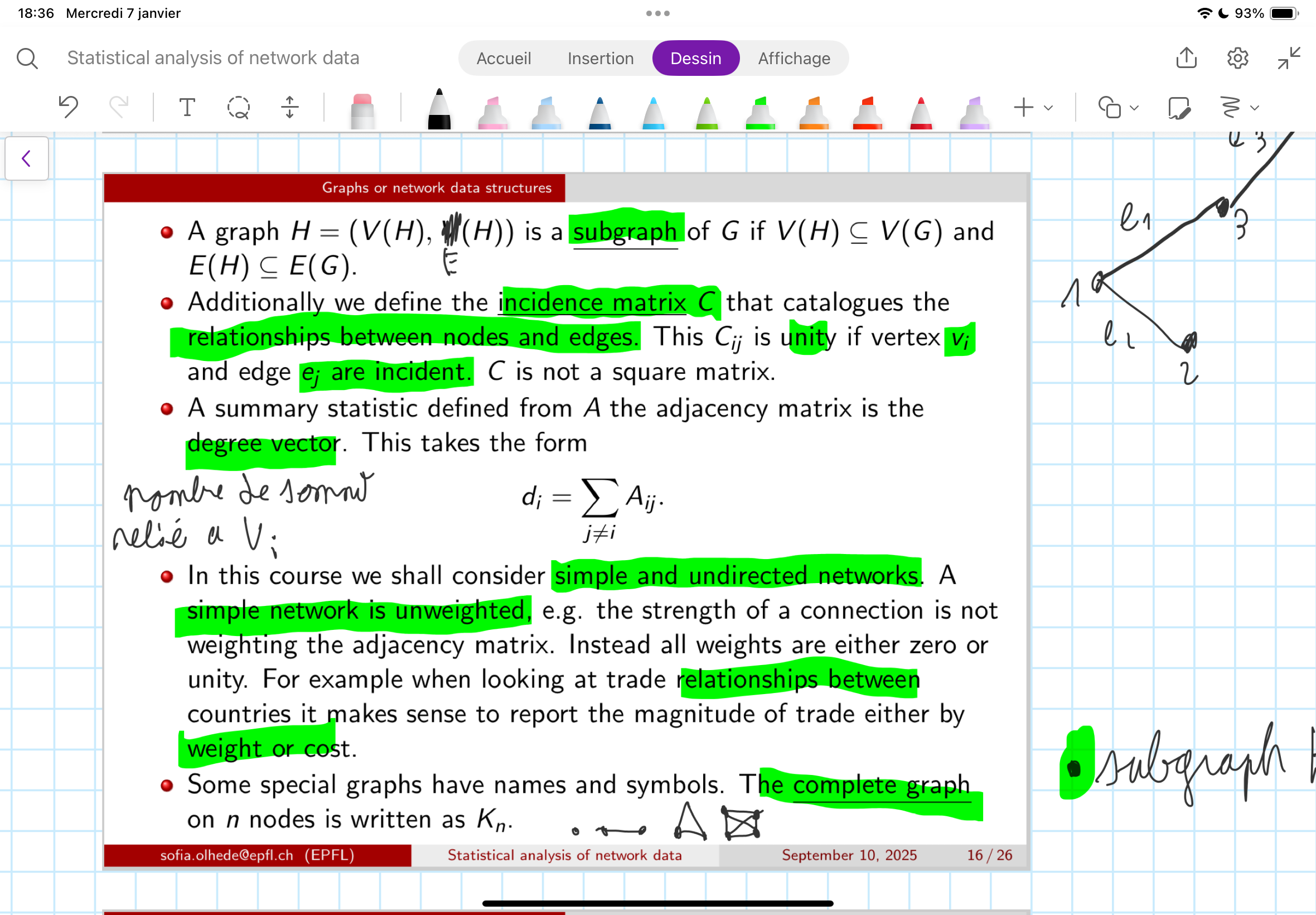This screenshot has height=915, width=1316.
Task: Open the Insertion tab
Action: click(600, 58)
